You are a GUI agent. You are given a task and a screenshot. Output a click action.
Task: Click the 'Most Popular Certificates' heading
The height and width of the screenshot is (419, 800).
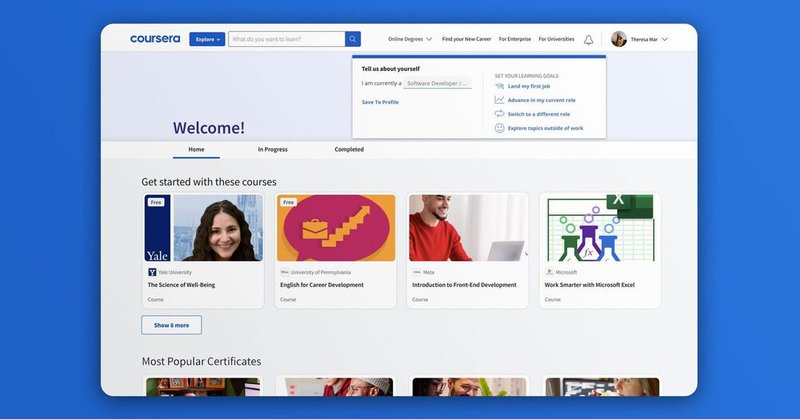click(x=202, y=361)
